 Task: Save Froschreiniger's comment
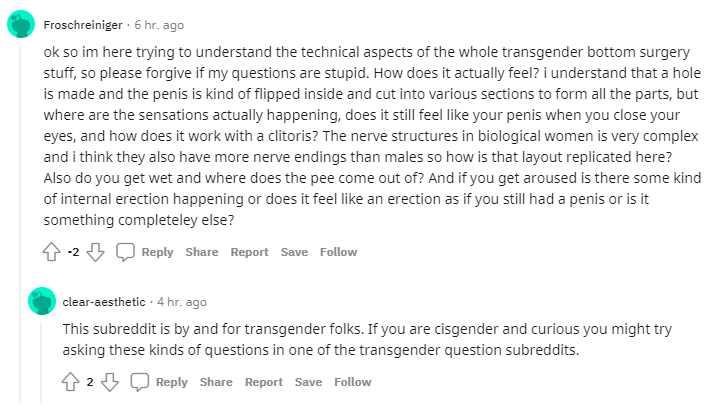point(294,252)
